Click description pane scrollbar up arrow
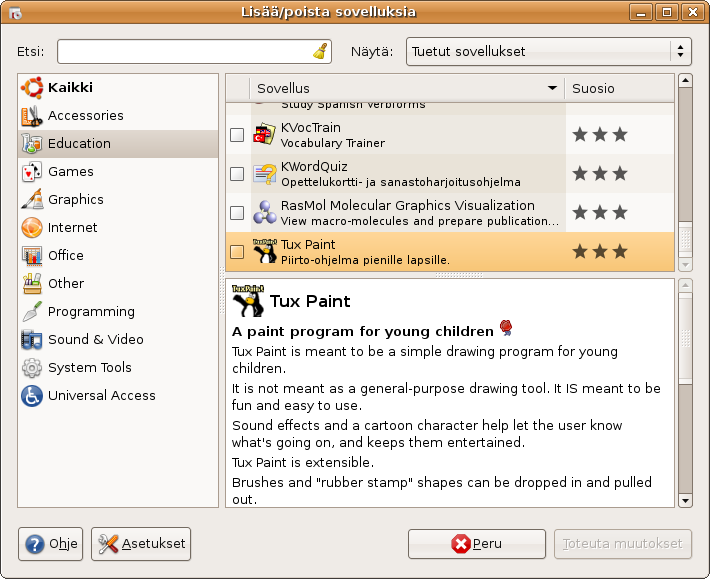The width and height of the screenshot is (710, 579). point(685,286)
